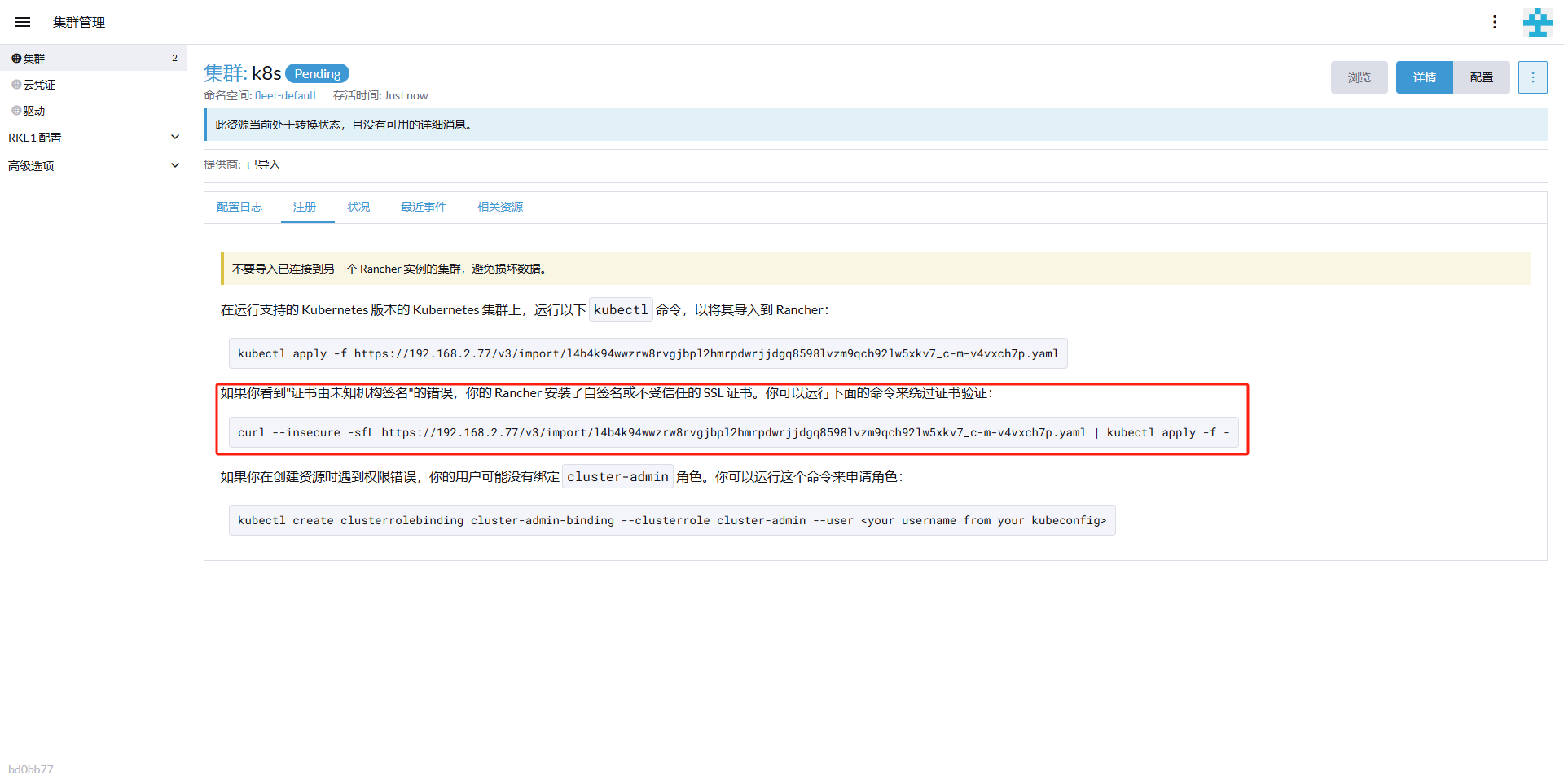
Task: Click the globe icon beside 云凭证
Action: [16, 85]
